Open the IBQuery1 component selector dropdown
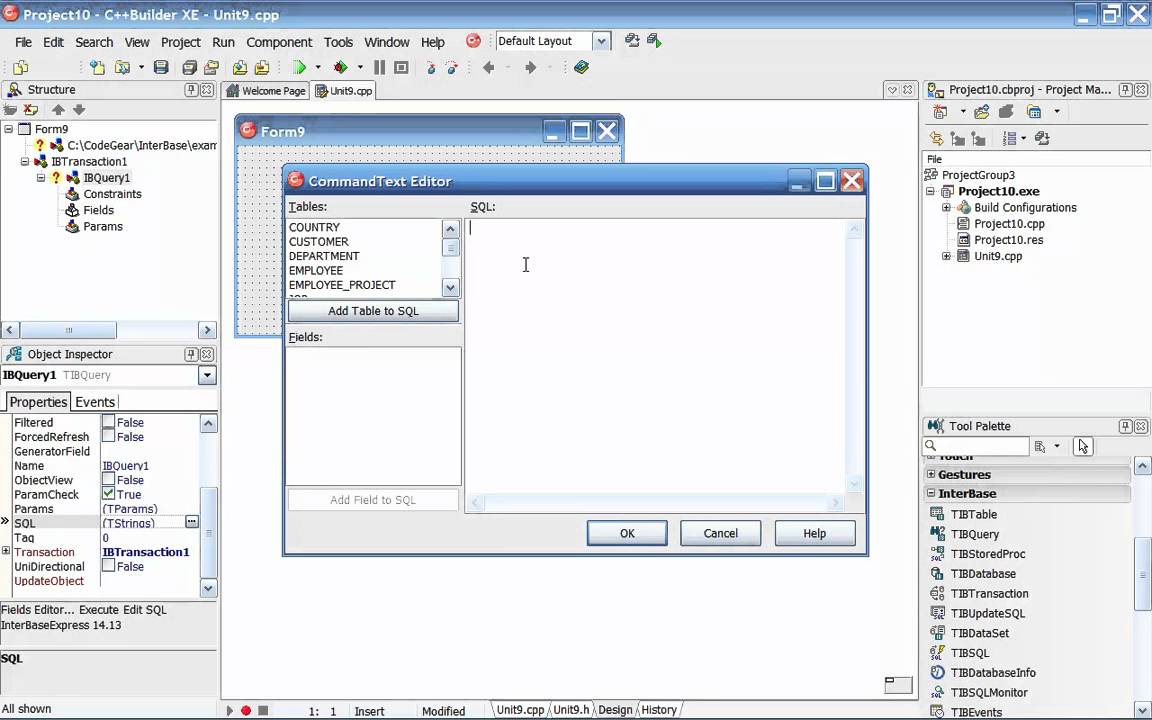Viewport: 1152px width, 720px height. (x=207, y=375)
